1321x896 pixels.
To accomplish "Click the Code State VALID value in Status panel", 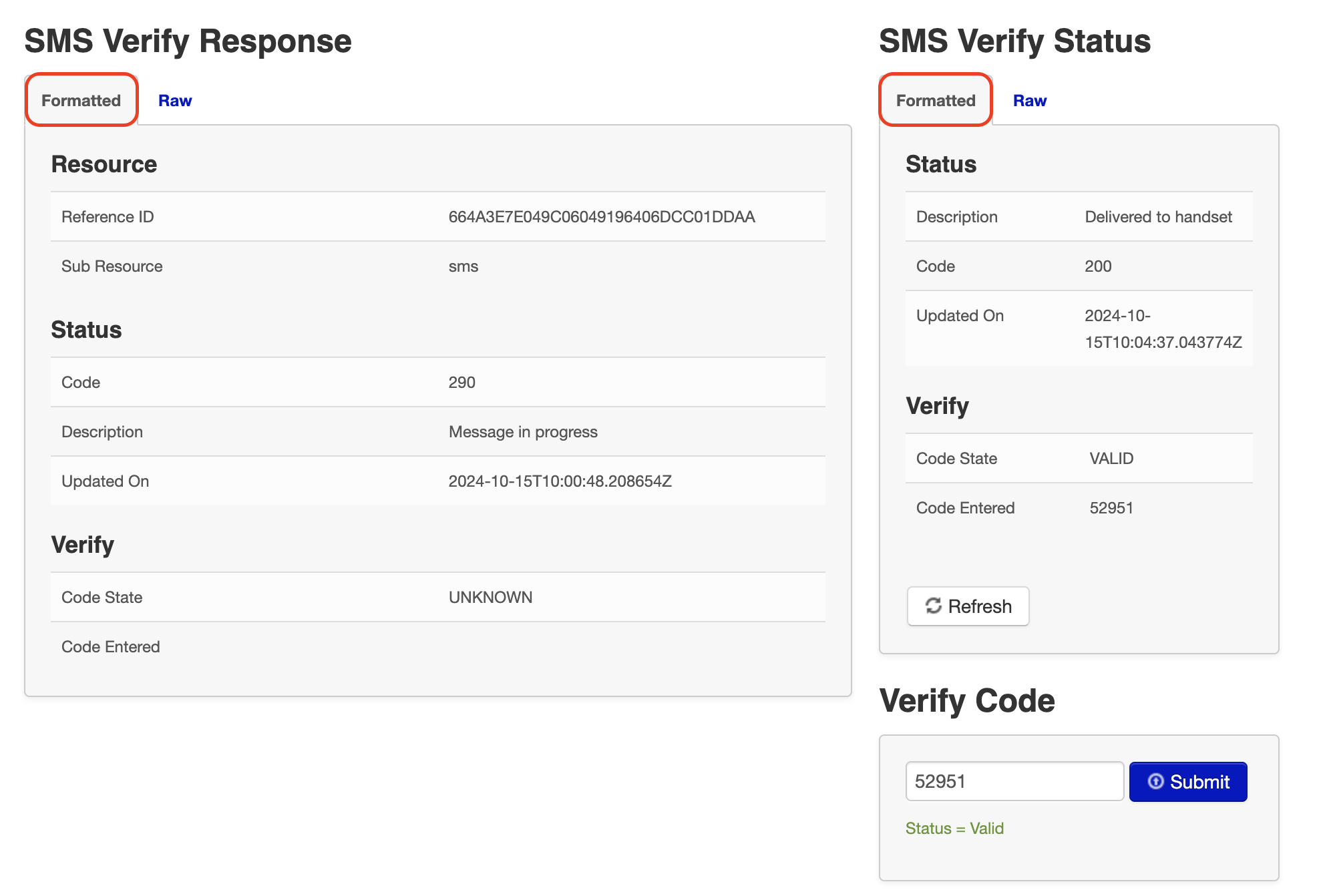I will point(1111,458).
